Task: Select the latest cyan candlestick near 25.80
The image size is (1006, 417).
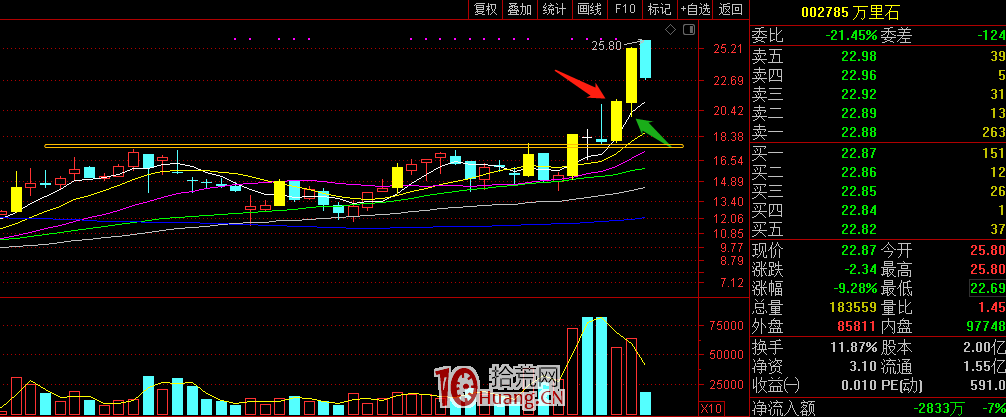Action: pyautogui.click(x=645, y=59)
